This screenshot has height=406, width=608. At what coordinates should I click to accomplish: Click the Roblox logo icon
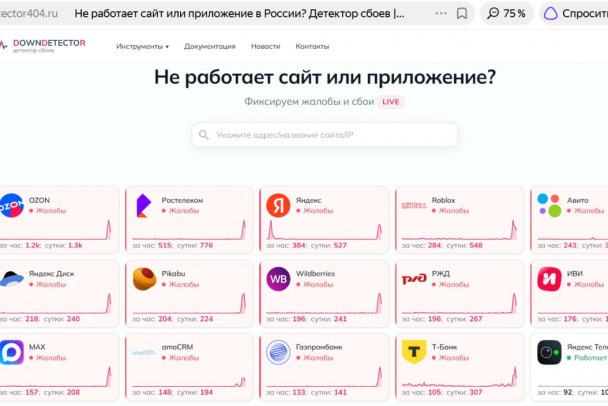click(x=414, y=205)
